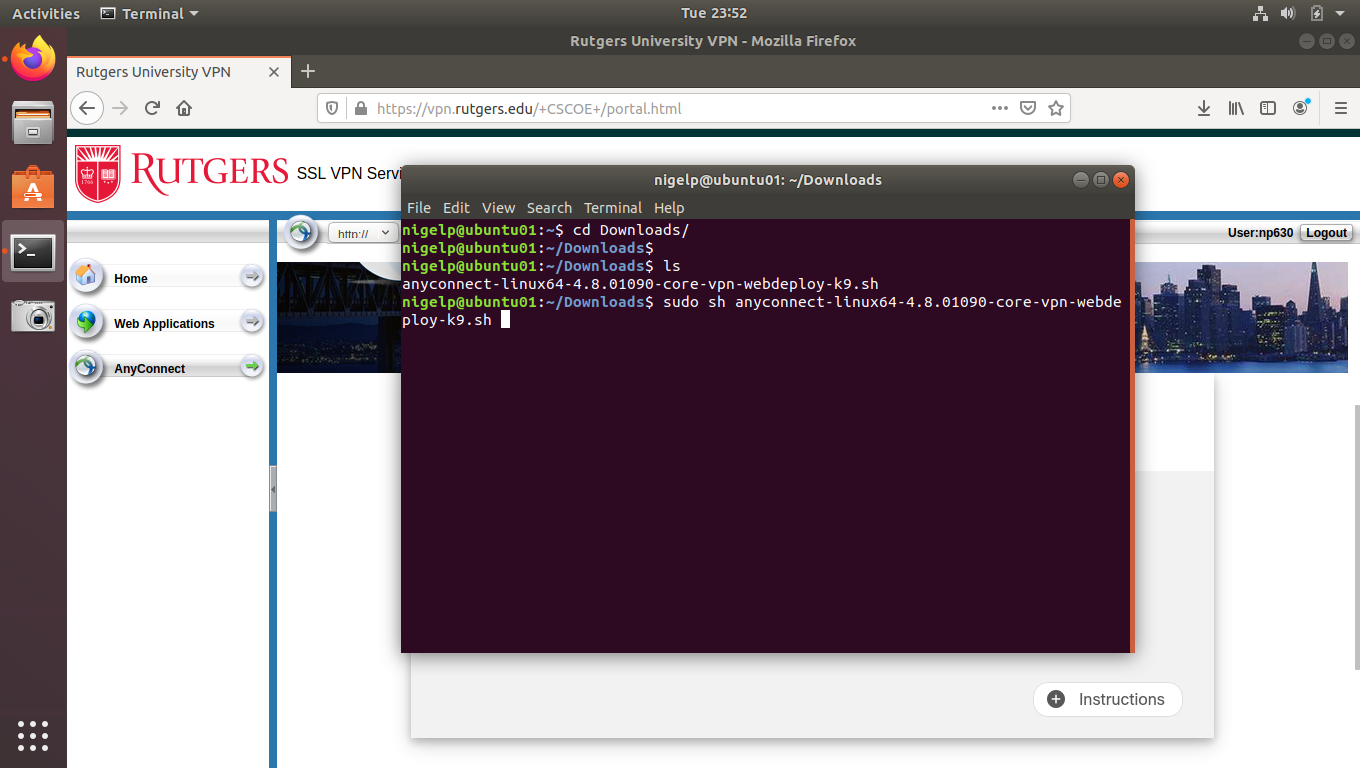
Task: Click the arrow next to Web Applications
Action: 252,322
